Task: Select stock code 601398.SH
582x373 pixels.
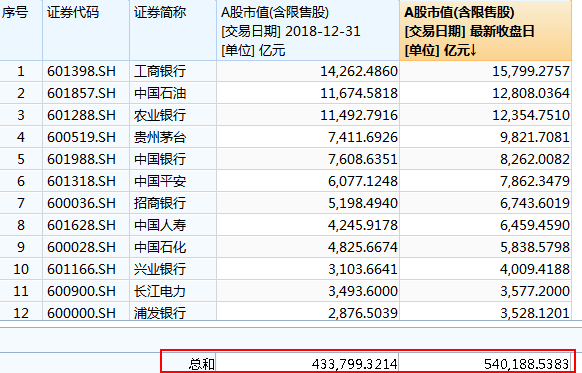Action: (x=81, y=71)
